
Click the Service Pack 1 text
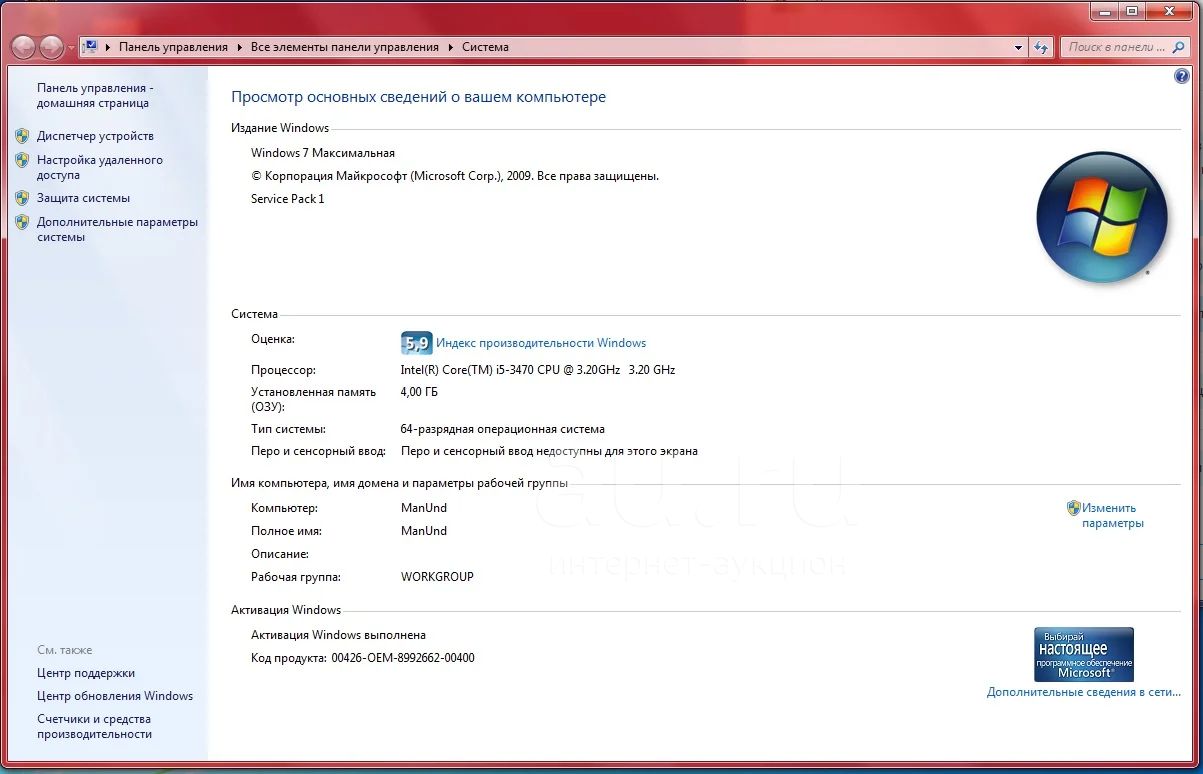point(288,199)
